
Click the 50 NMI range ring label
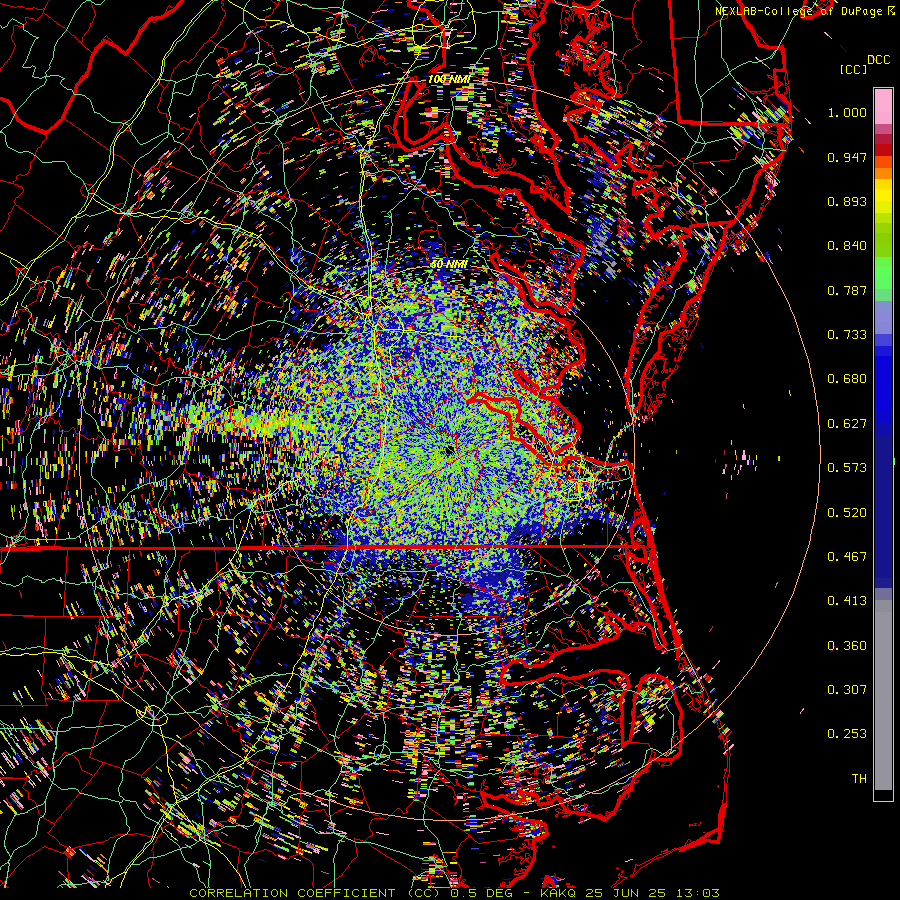tap(449, 264)
